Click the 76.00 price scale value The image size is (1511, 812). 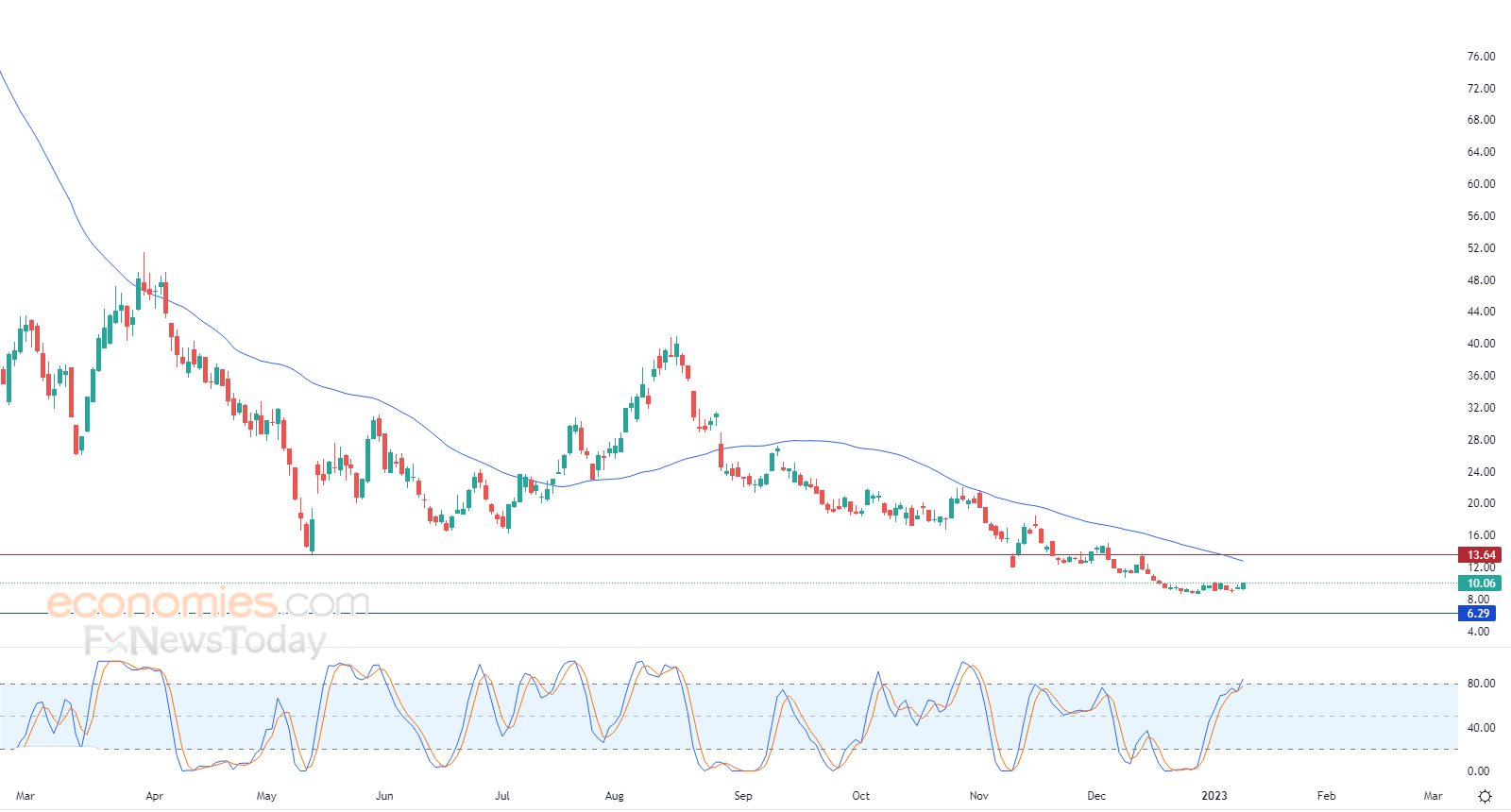click(x=1481, y=57)
